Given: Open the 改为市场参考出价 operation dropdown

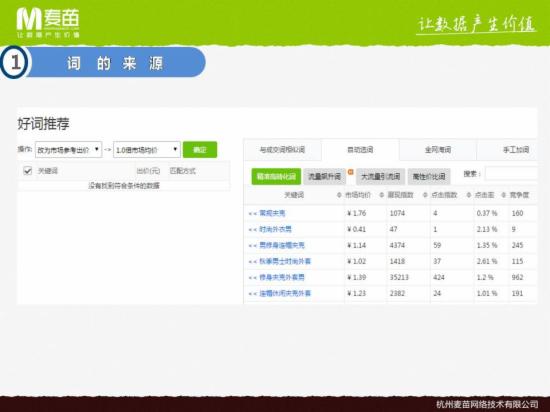Looking at the screenshot, I should tap(68, 150).
